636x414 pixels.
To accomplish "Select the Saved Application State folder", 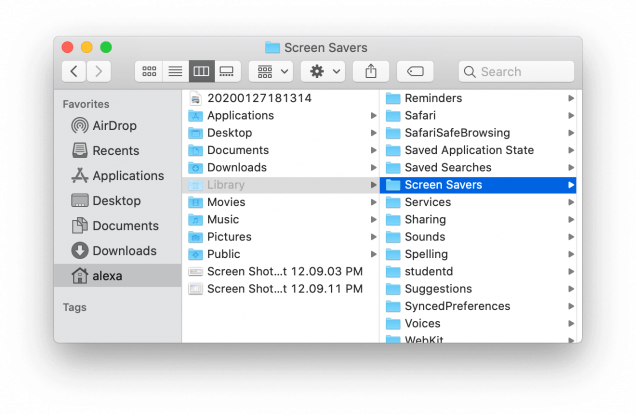I will tap(478, 150).
